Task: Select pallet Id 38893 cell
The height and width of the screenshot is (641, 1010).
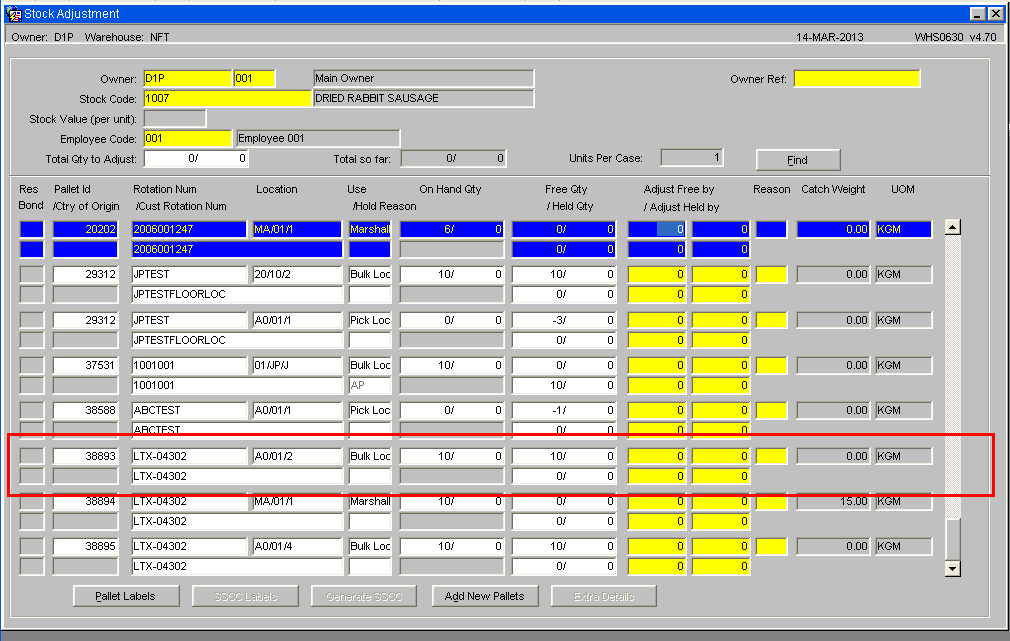Action: [85, 456]
